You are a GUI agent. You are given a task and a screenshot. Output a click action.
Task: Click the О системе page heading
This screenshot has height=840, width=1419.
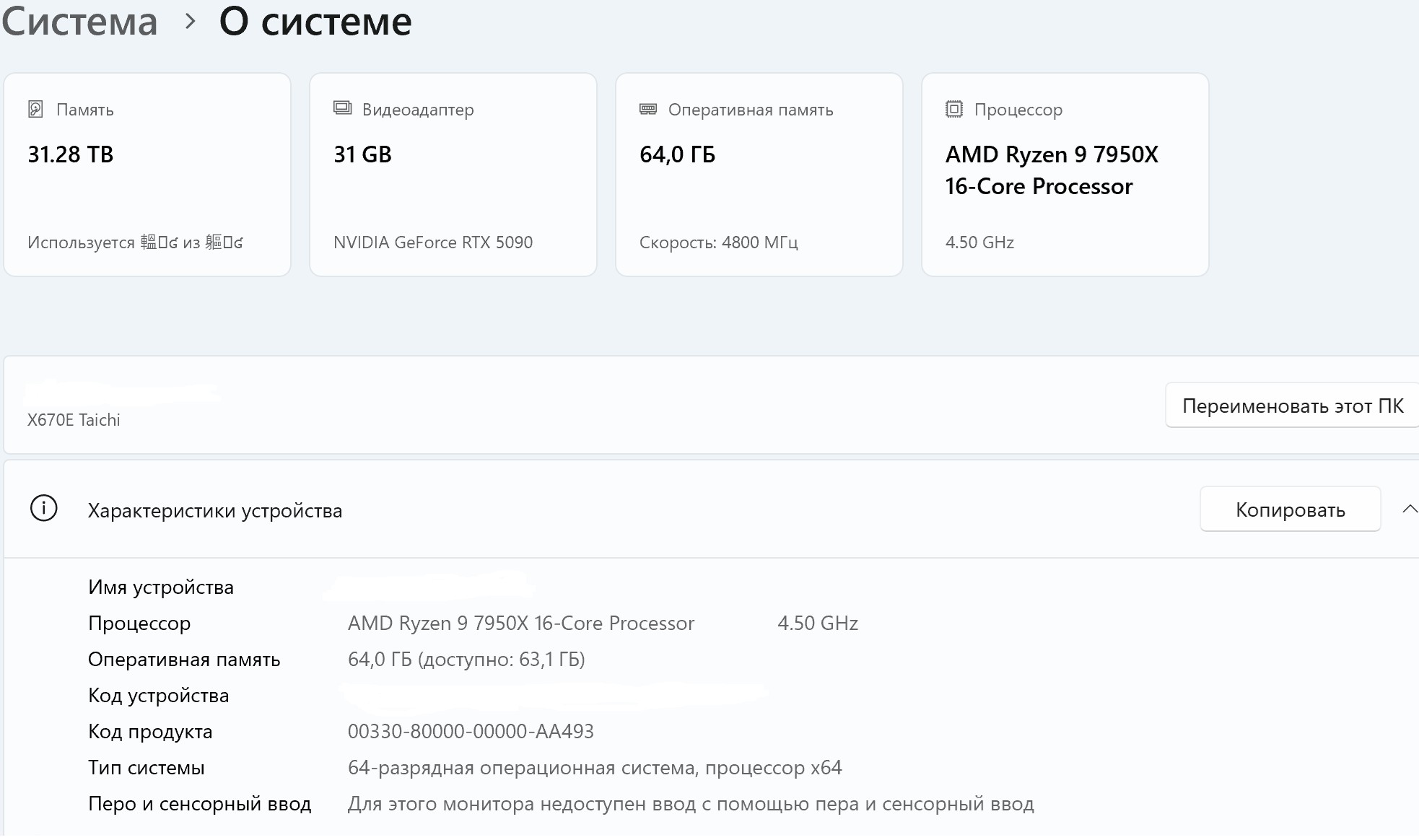tap(315, 21)
